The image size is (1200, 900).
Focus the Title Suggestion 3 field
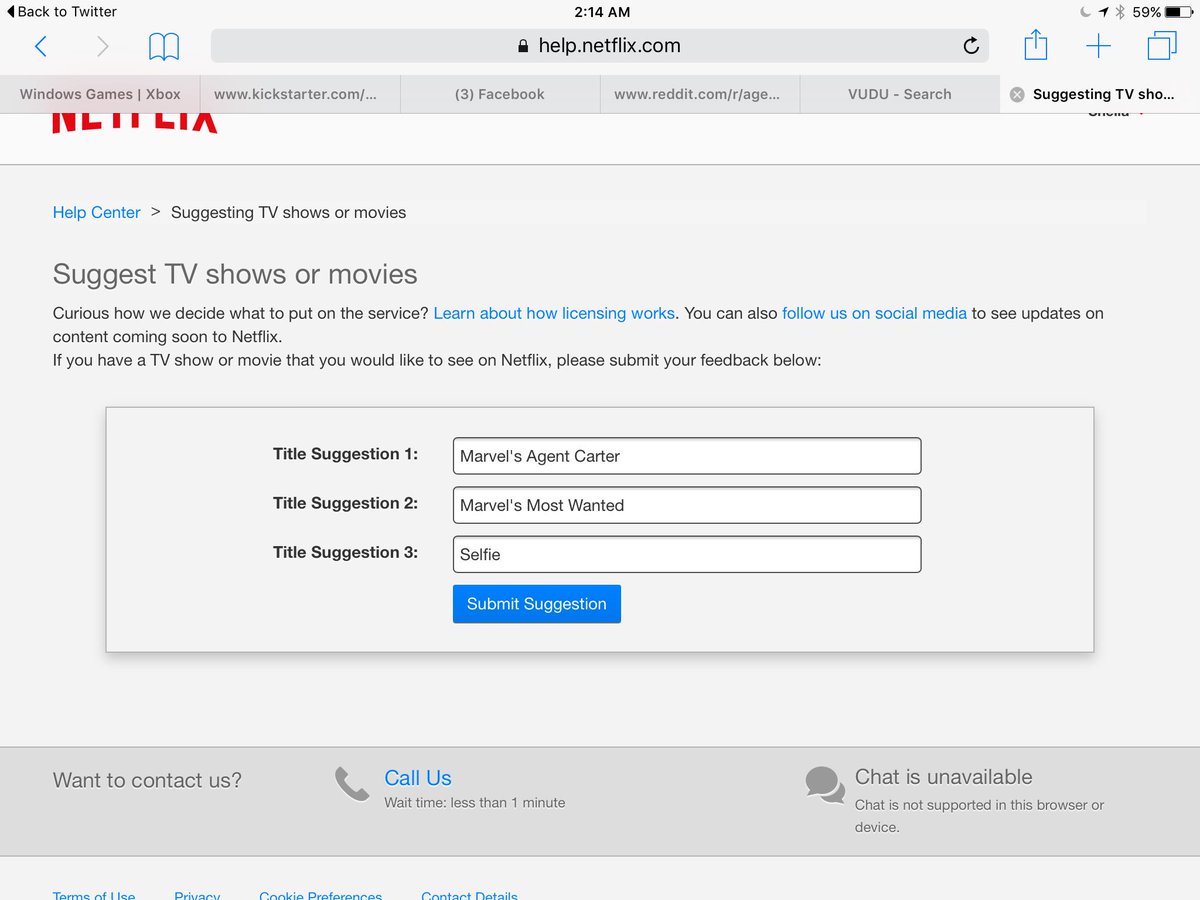687,554
